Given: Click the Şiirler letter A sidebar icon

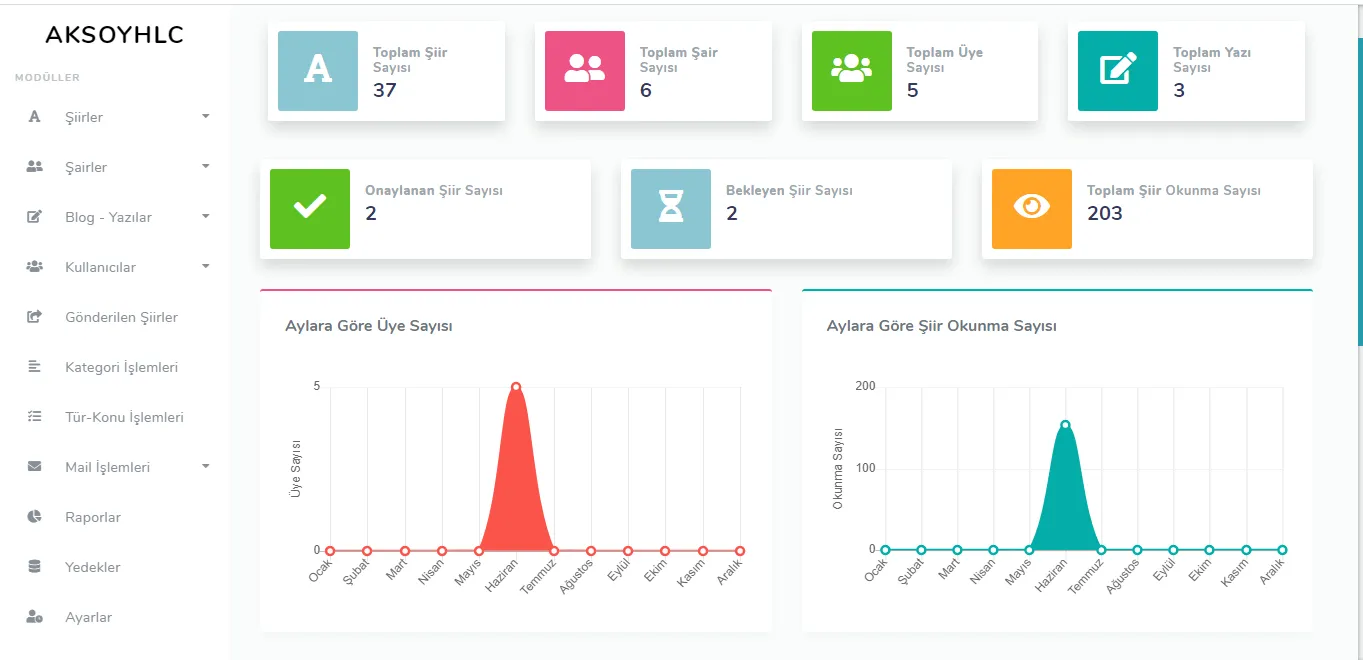Looking at the screenshot, I should 34,117.
